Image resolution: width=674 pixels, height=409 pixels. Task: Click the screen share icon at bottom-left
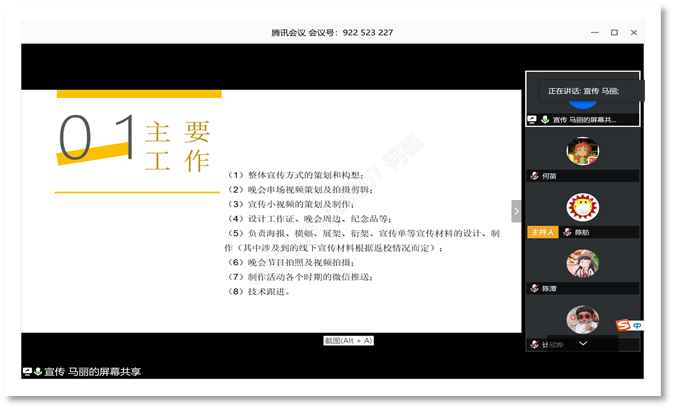(27, 372)
